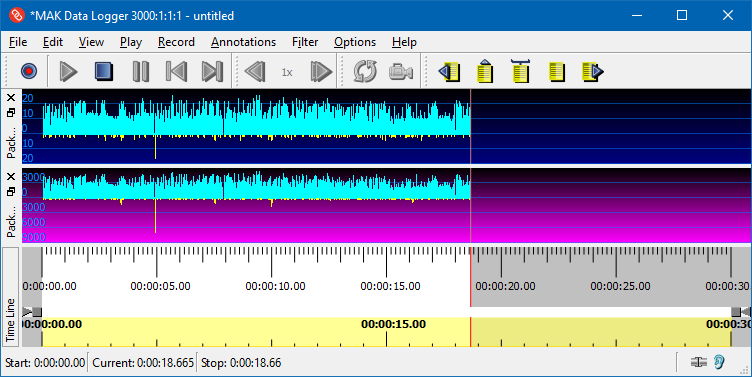Click the 00:00:10.00 mark on timeline ruler
The width and height of the screenshot is (752, 377).
click(275, 286)
